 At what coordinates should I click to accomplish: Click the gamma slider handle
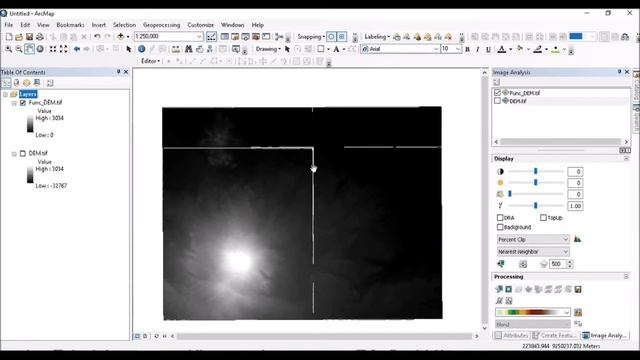(536, 206)
